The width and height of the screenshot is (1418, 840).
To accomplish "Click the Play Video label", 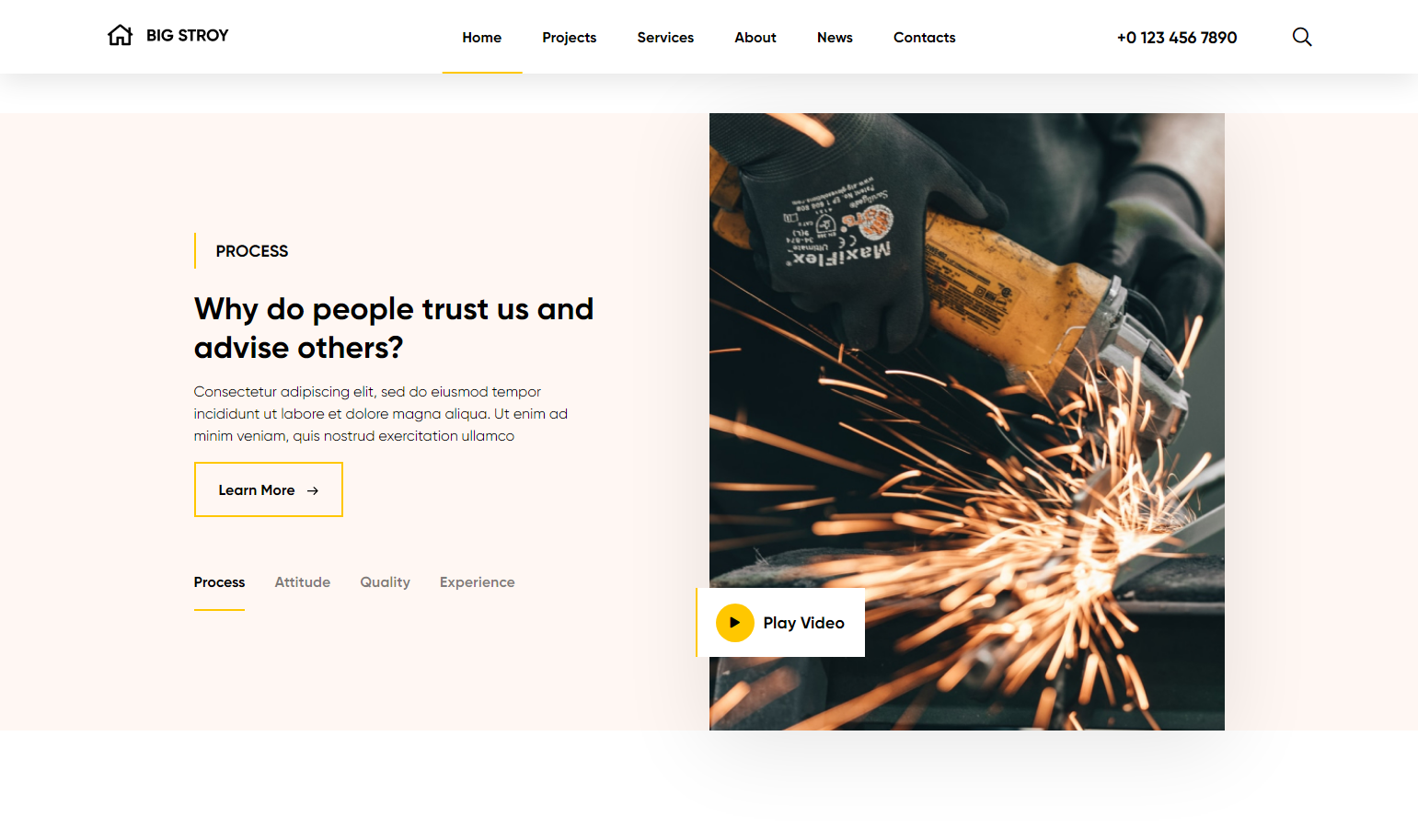I will click(803, 623).
